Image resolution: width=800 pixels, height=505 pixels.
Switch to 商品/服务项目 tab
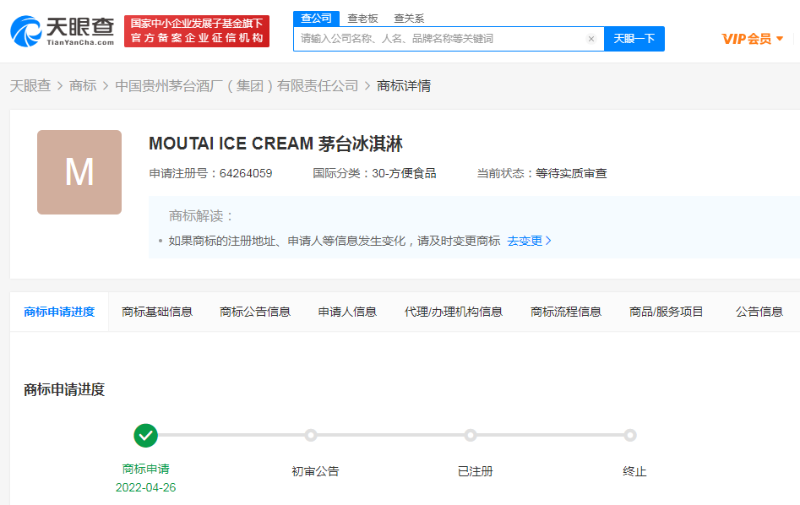click(666, 312)
